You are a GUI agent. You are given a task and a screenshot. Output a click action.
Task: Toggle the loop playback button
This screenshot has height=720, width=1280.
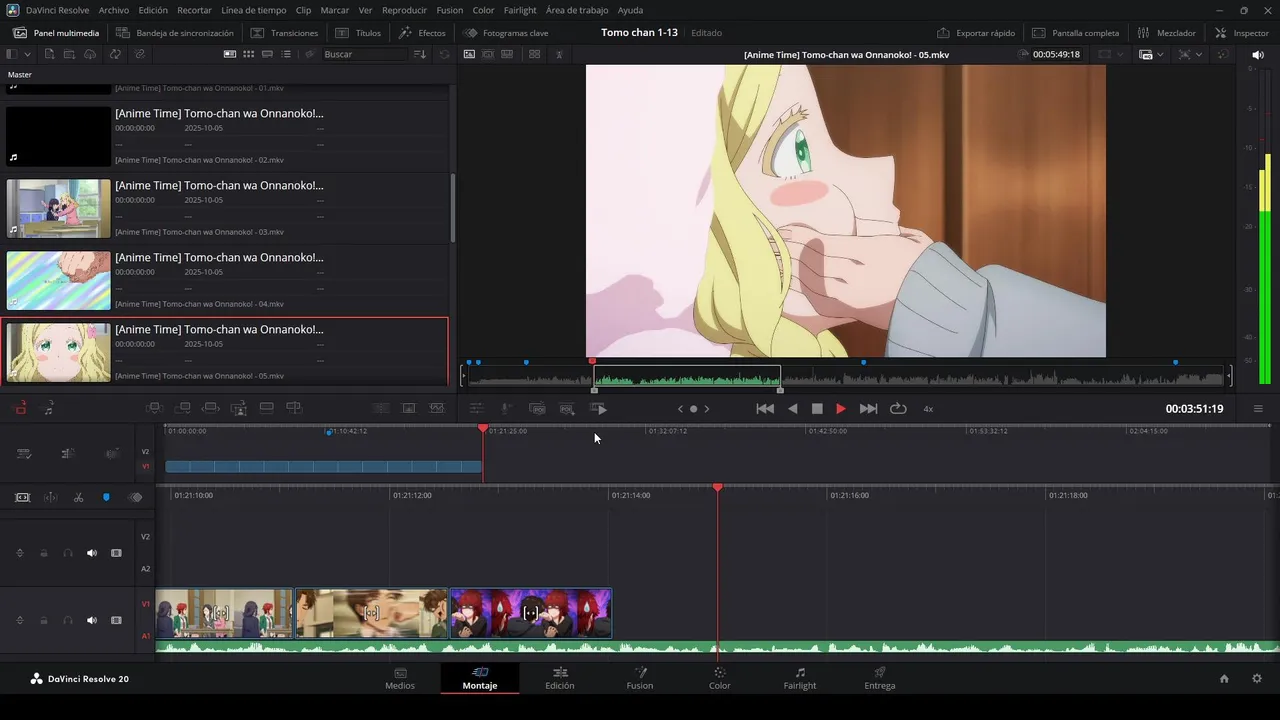898,408
